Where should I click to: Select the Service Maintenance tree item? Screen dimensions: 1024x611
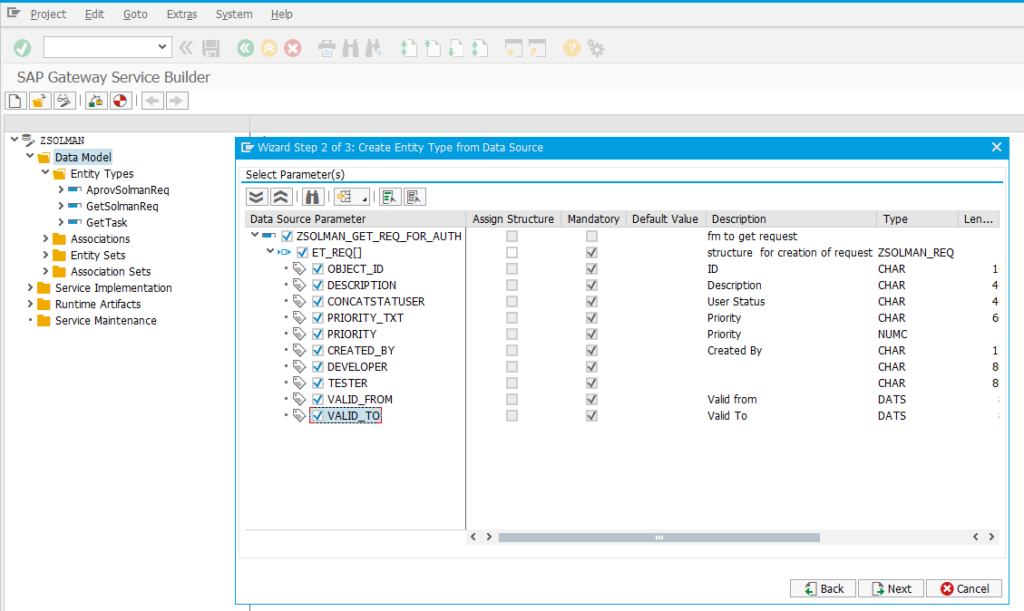pyautogui.click(x=106, y=321)
